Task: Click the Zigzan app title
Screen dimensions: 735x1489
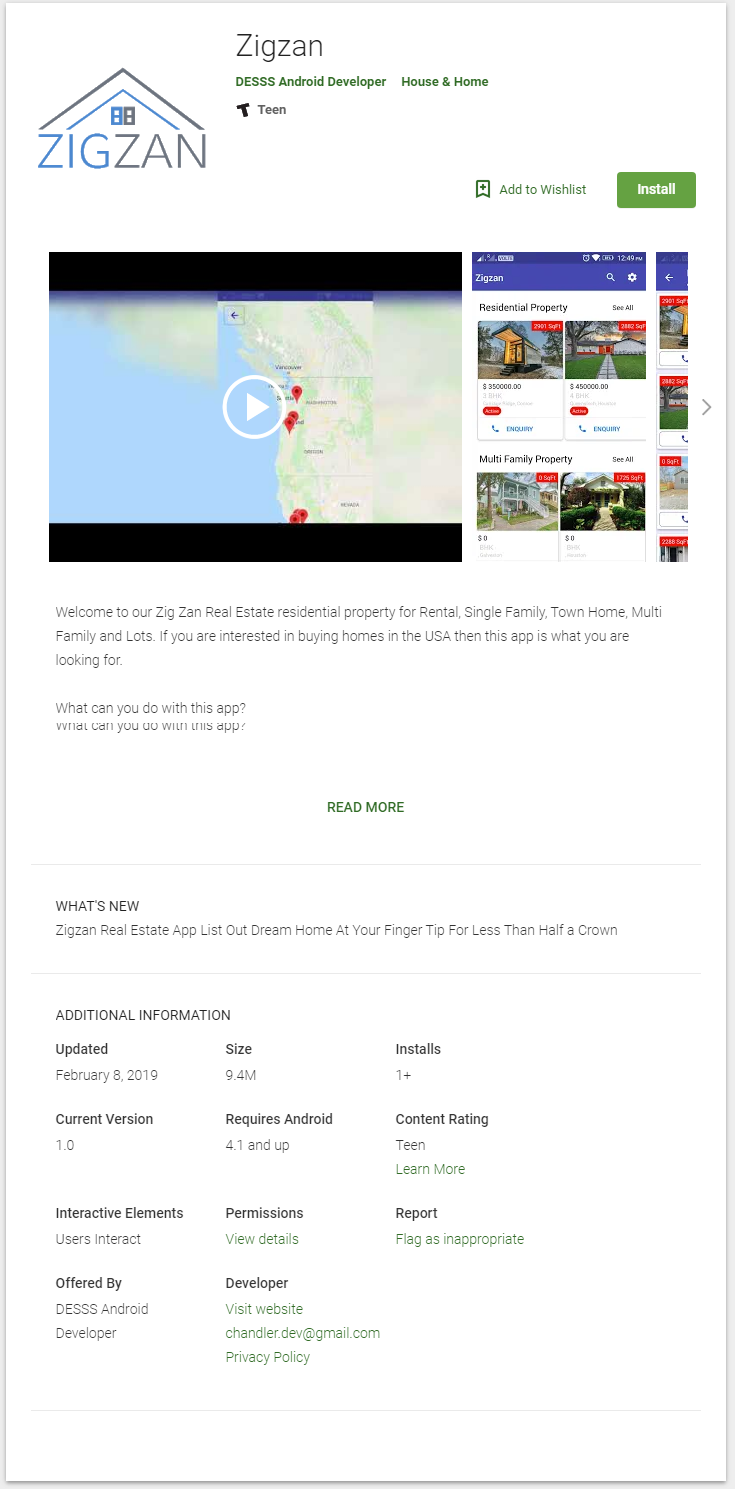Action: (279, 46)
